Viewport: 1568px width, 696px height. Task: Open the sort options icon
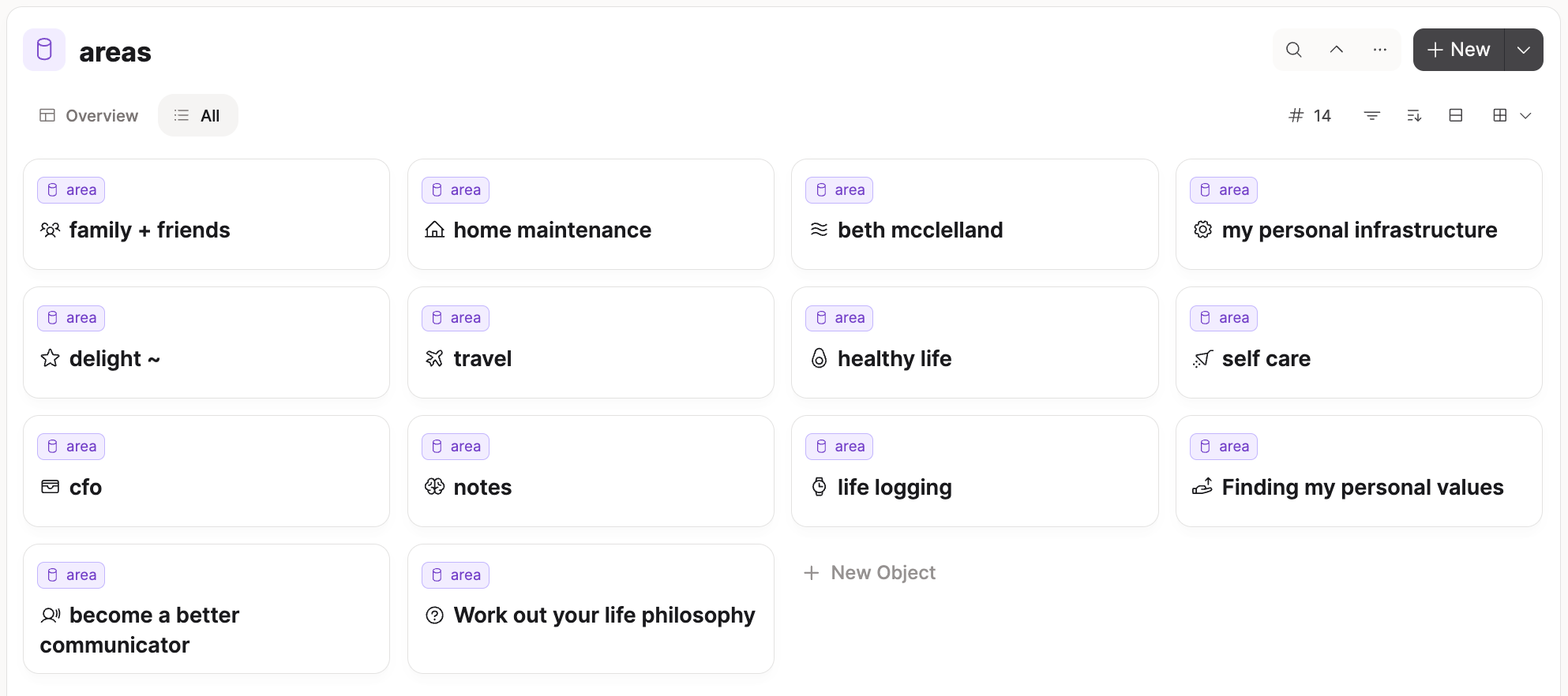1414,115
